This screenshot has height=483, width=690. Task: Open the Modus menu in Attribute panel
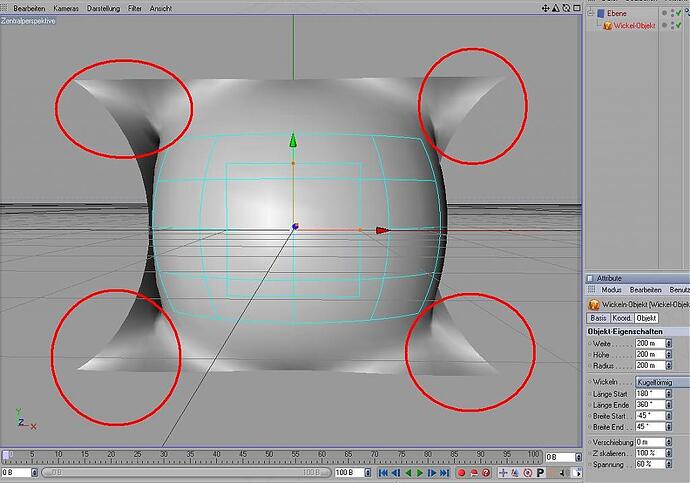pos(611,290)
